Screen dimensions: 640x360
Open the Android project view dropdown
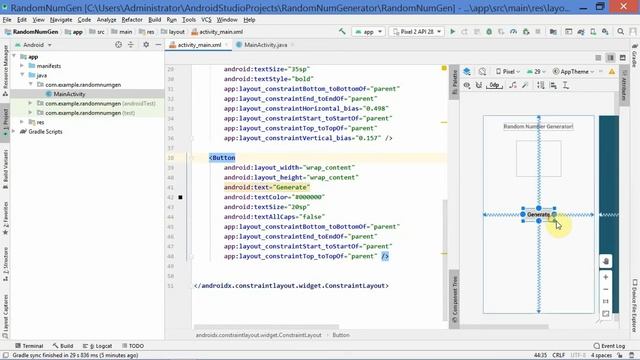click(33, 45)
